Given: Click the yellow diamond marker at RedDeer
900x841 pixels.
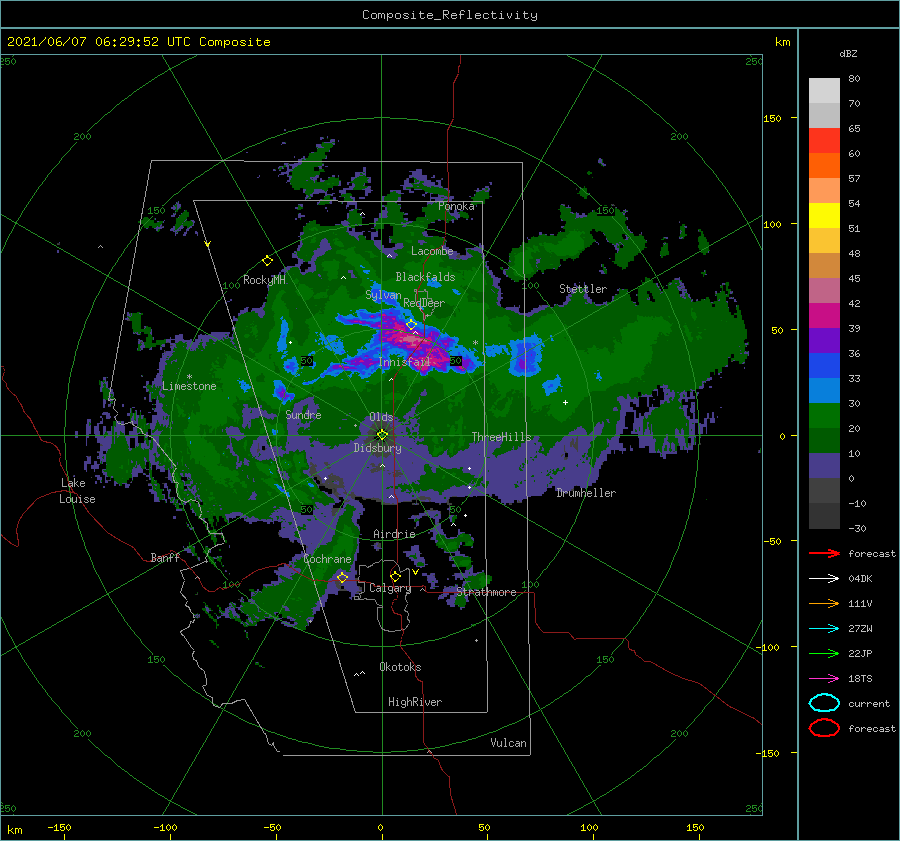Looking at the screenshot, I should click(x=411, y=325).
